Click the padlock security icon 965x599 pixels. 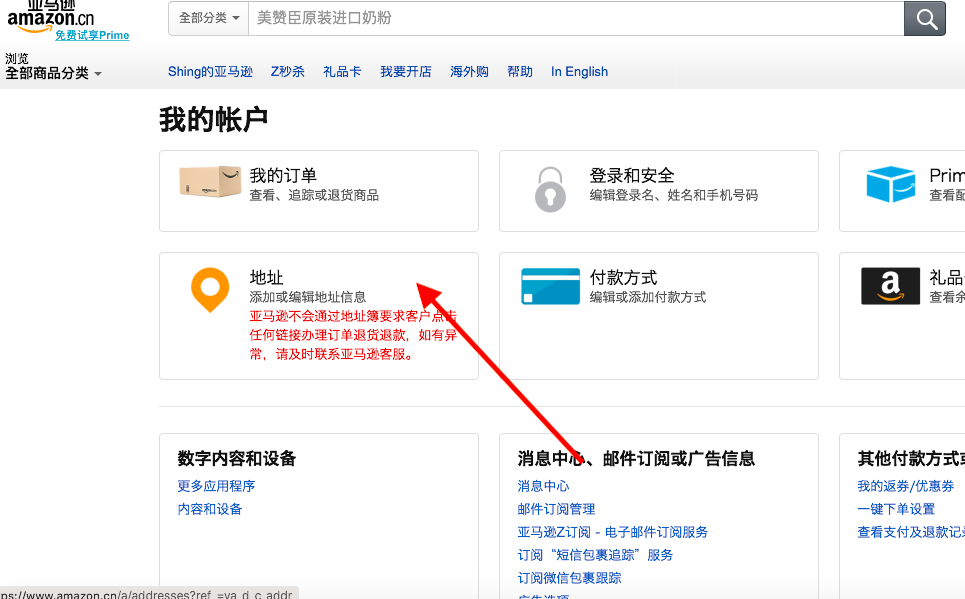pyautogui.click(x=550, y=190)
